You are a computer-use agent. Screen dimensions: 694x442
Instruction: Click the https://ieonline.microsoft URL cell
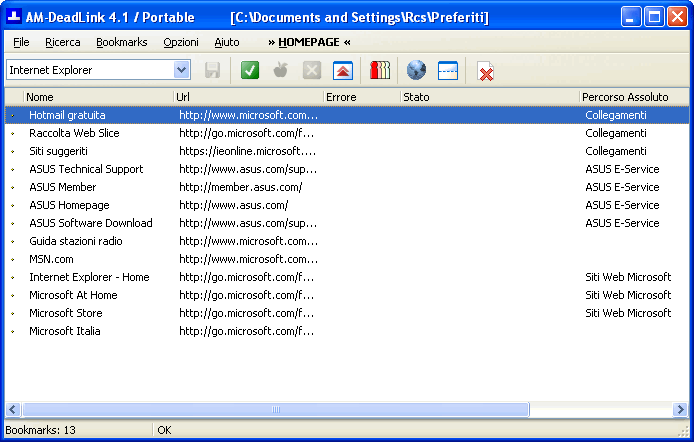click(248, 151)
